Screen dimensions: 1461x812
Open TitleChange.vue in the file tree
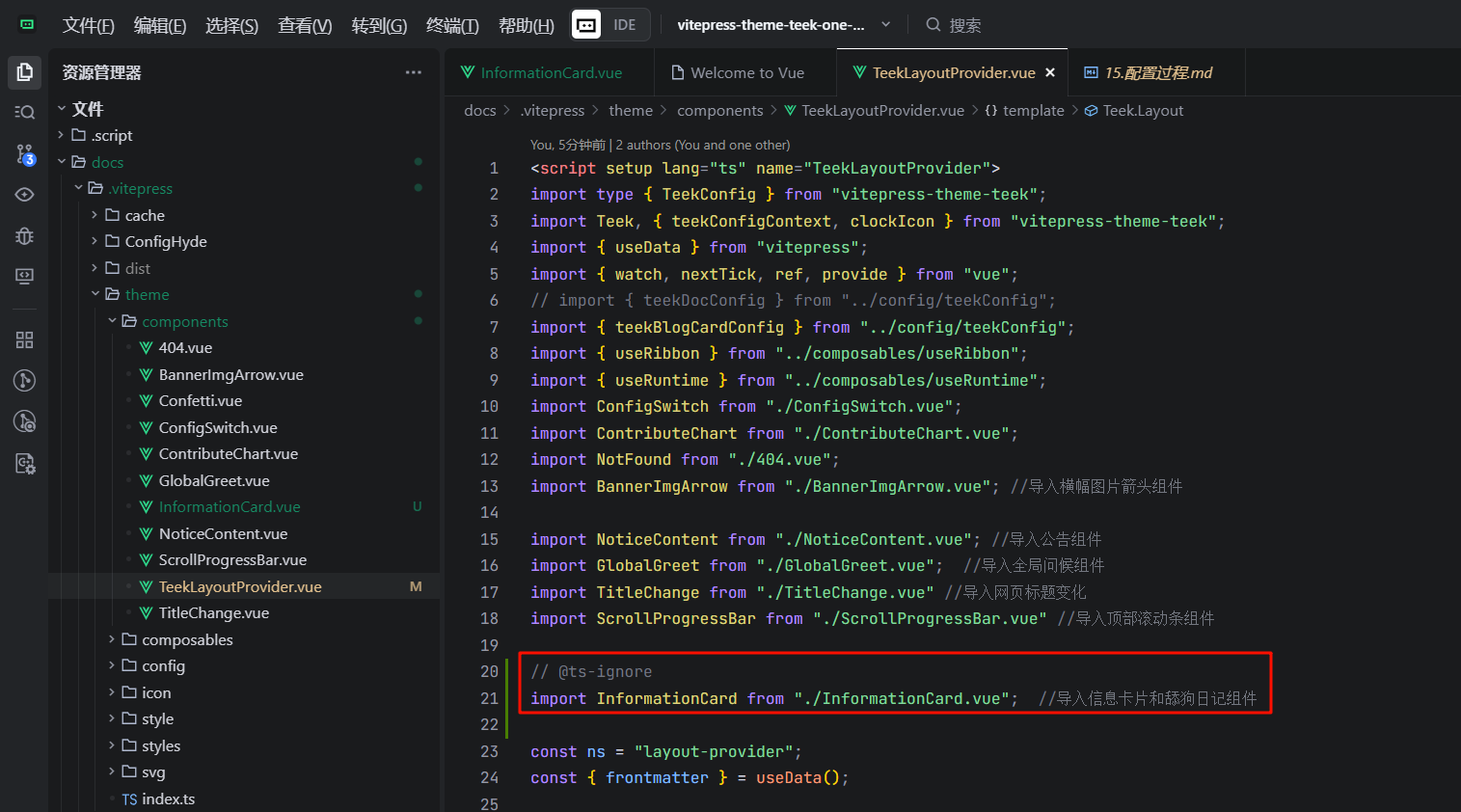tap(214, 613)
